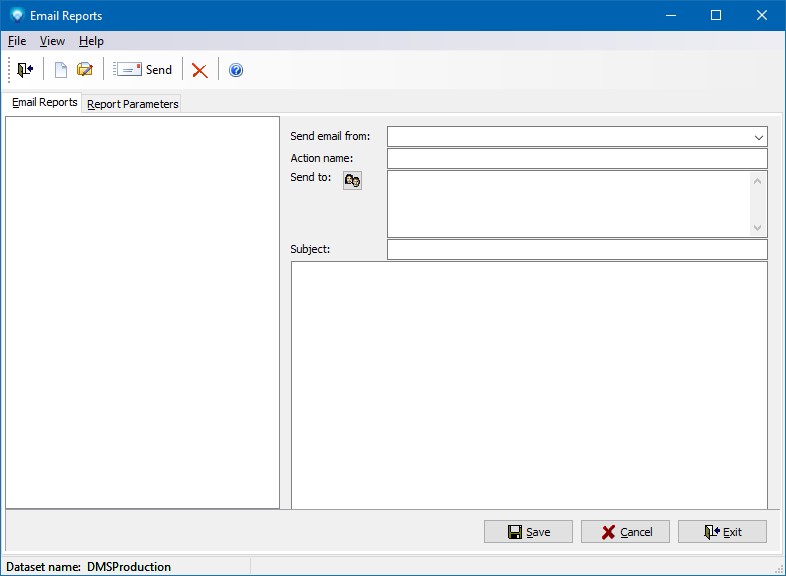
Task: Open the View menu
Action: click(x=52, y=41)
